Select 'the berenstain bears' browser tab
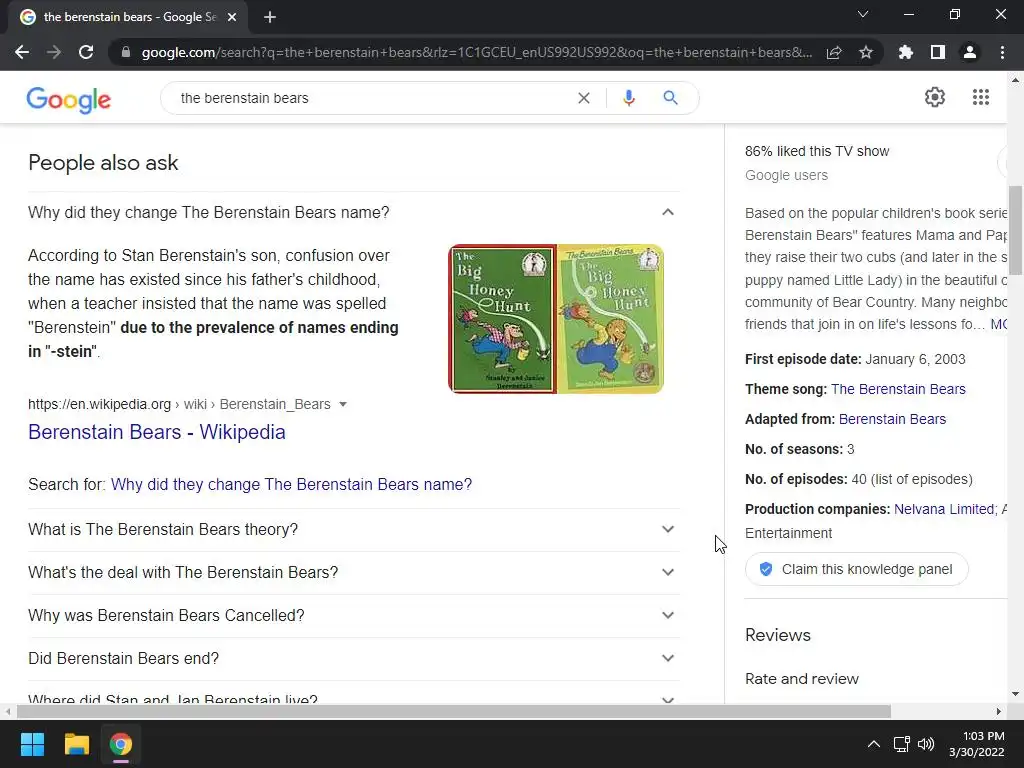This screenshot has height=768, width=1024. click(128, 17)
